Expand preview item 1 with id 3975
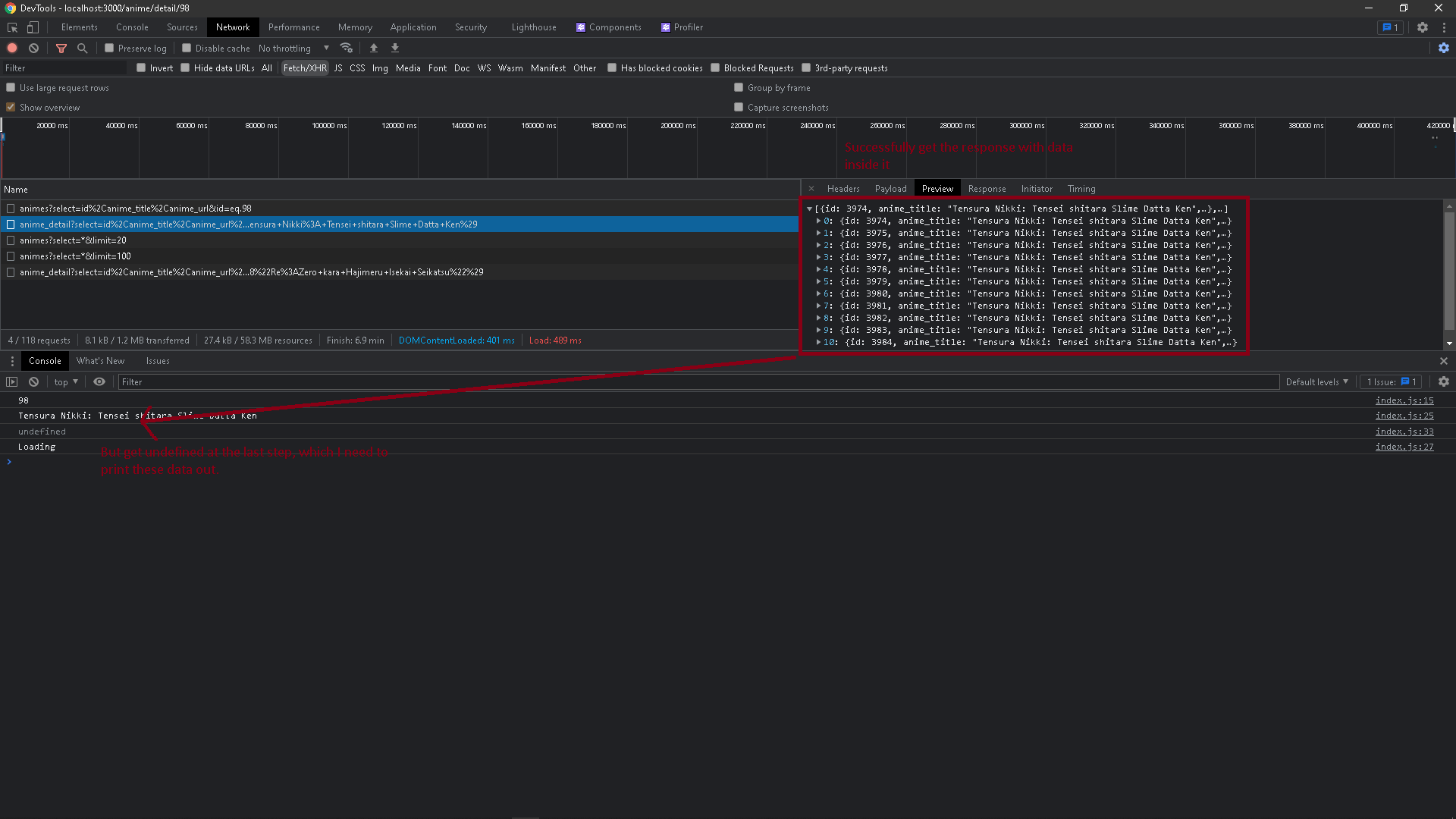This screenshot has width=1456, height=819. [x=818, y=233]
